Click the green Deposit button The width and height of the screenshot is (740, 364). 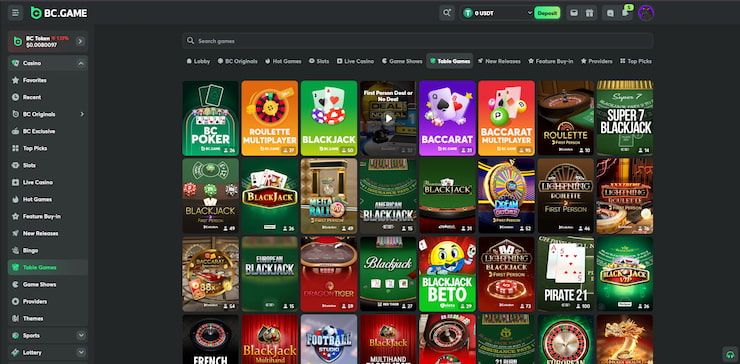(547, 13)
